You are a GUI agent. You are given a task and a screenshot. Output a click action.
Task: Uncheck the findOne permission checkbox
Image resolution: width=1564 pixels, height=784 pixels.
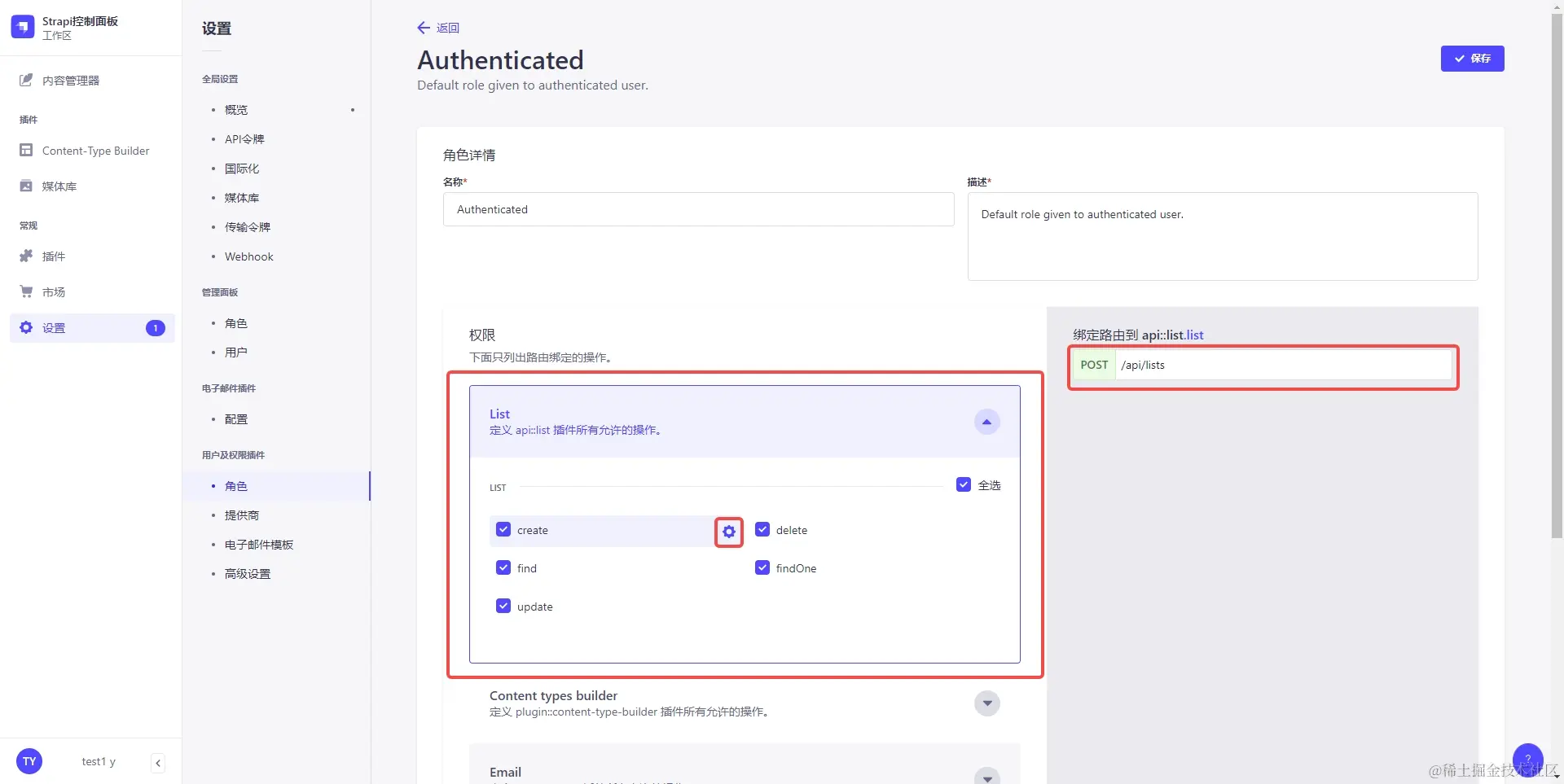762,567
